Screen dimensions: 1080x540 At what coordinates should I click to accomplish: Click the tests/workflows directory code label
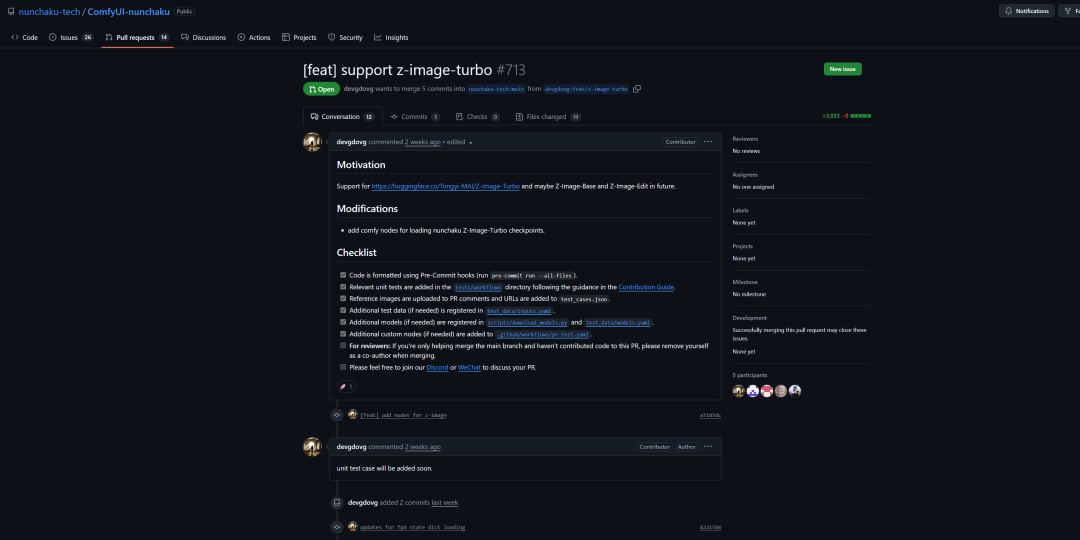[x=477, y=287]
